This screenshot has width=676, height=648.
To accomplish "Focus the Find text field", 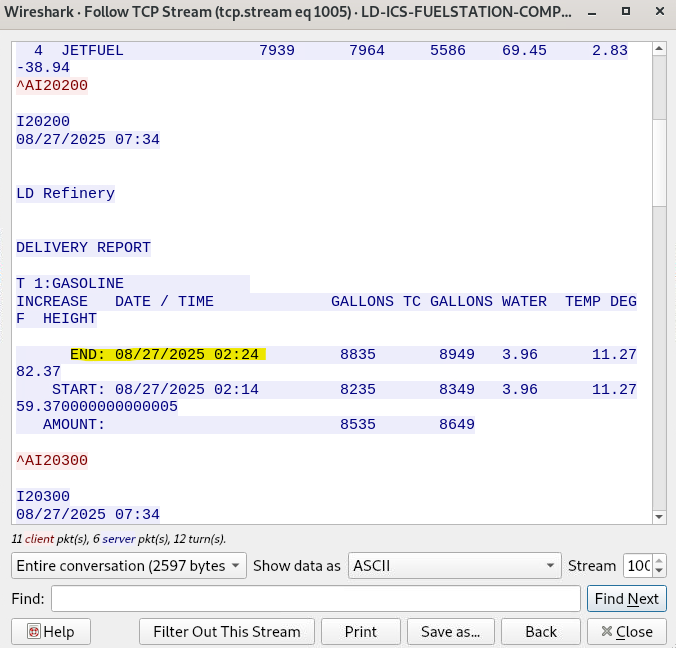I will (315, 599).
